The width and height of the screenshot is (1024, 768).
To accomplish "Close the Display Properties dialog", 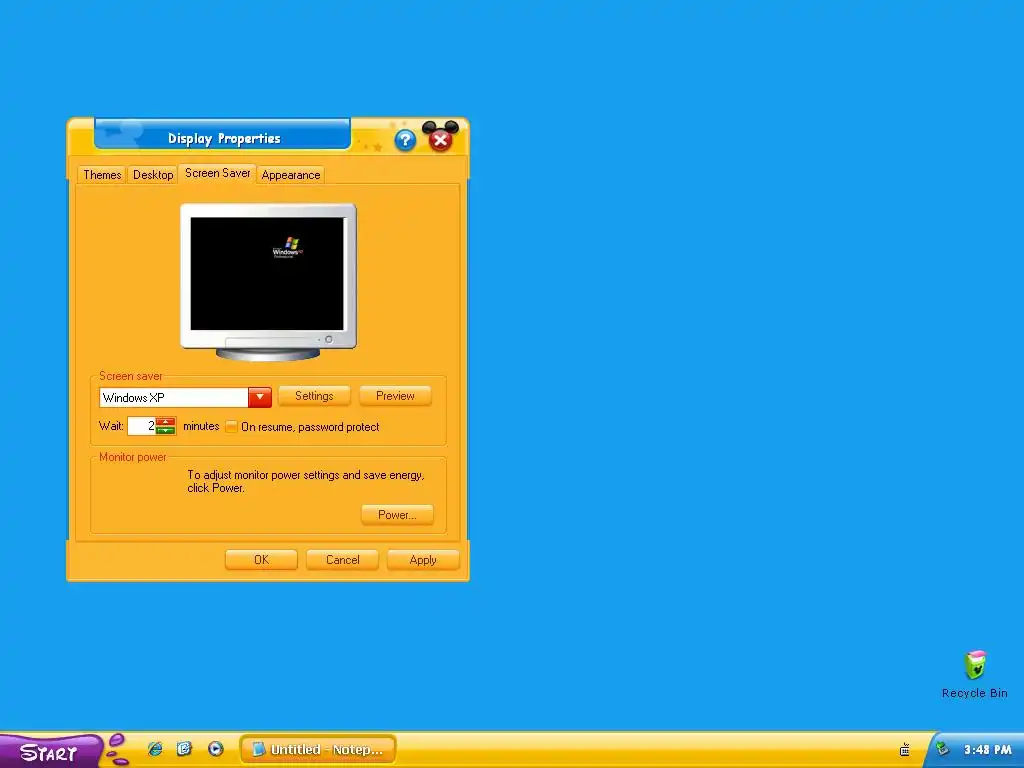I will (440, 139).
